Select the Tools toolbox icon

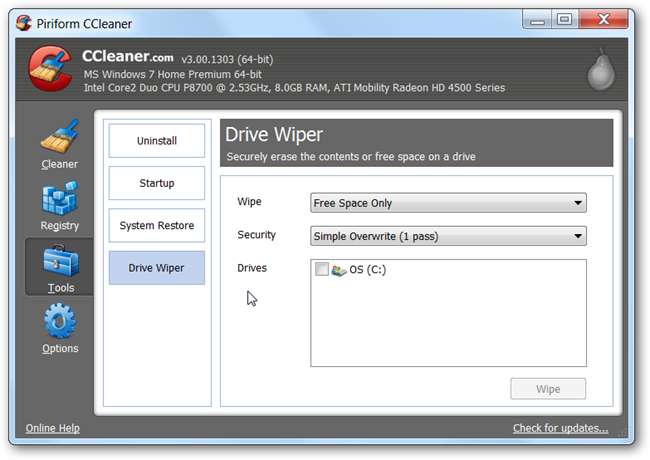pyautogui.click(x=59, y=260)
